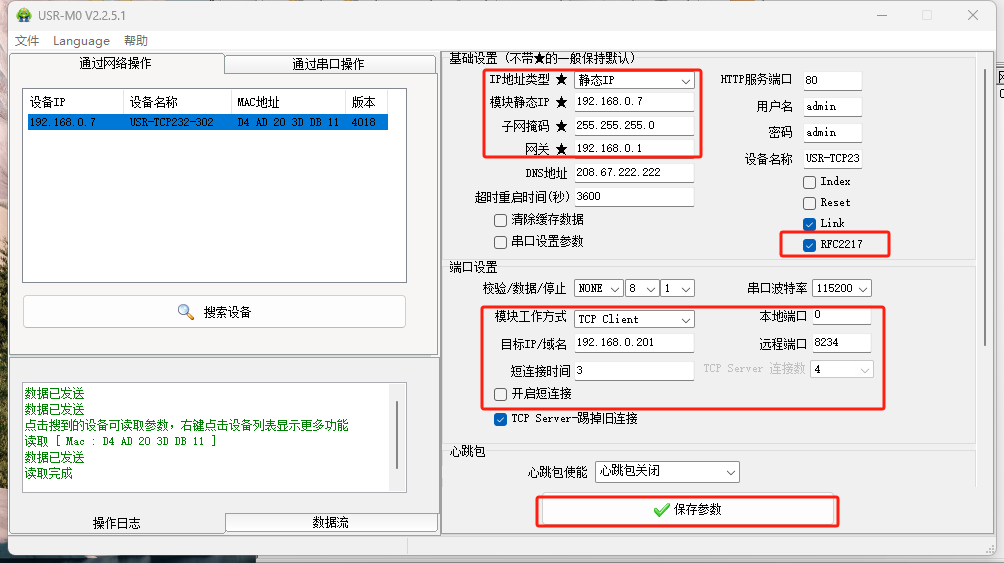
Task: Click the MAC地址 column header
Action: coord(288,102)
